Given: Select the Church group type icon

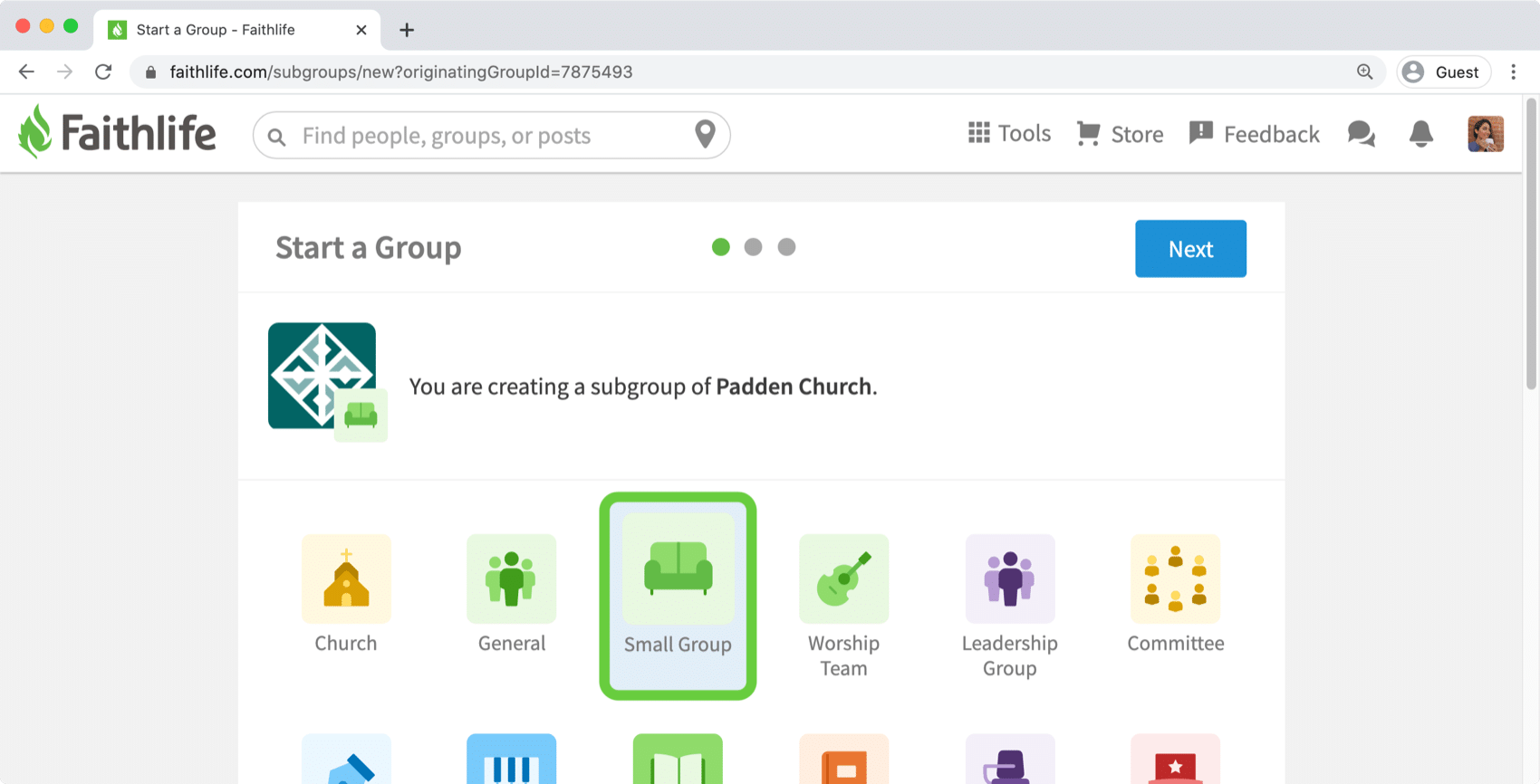Looking at the screenshot, I should [346, 578].
